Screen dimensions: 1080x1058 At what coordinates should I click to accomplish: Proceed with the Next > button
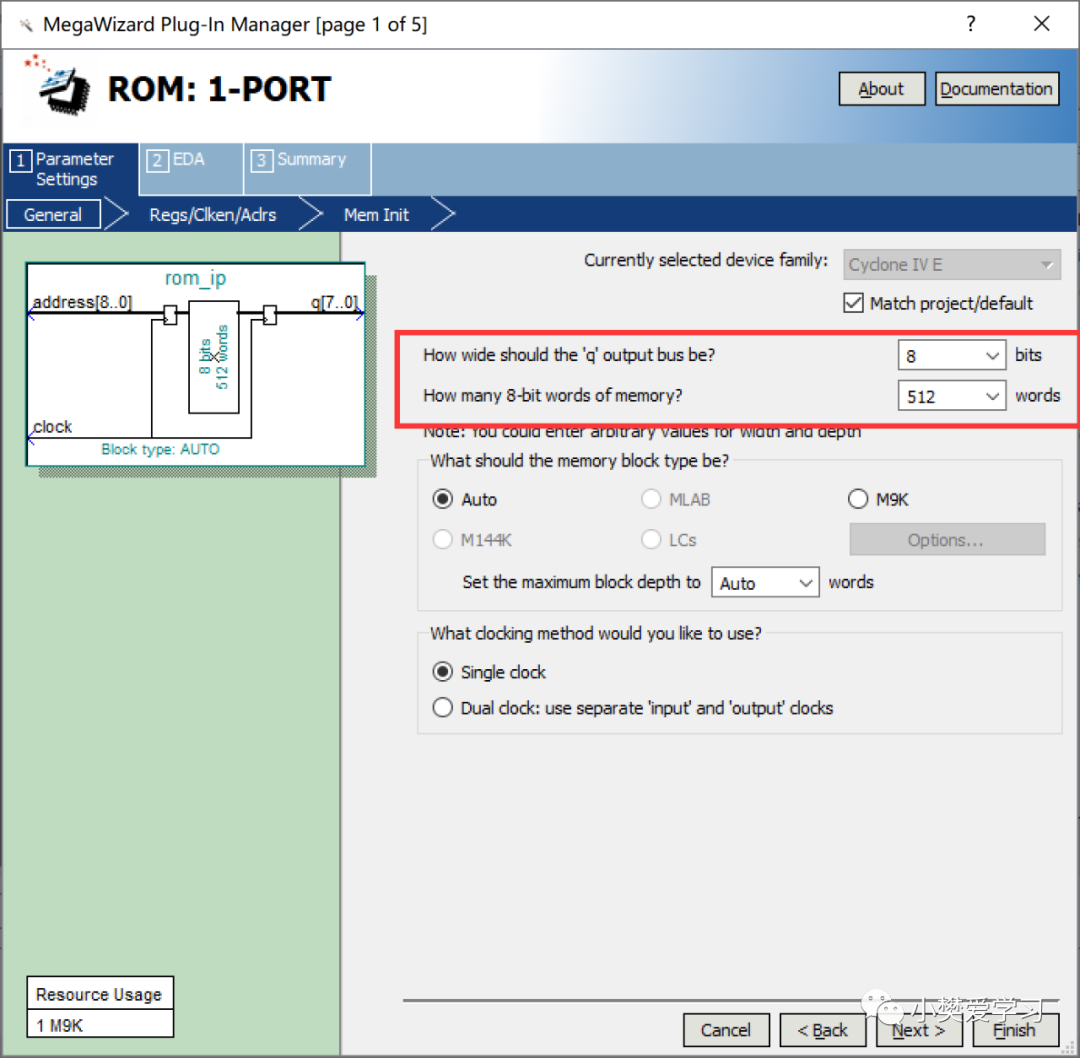pyautogui.click(x=919, y=1030)
